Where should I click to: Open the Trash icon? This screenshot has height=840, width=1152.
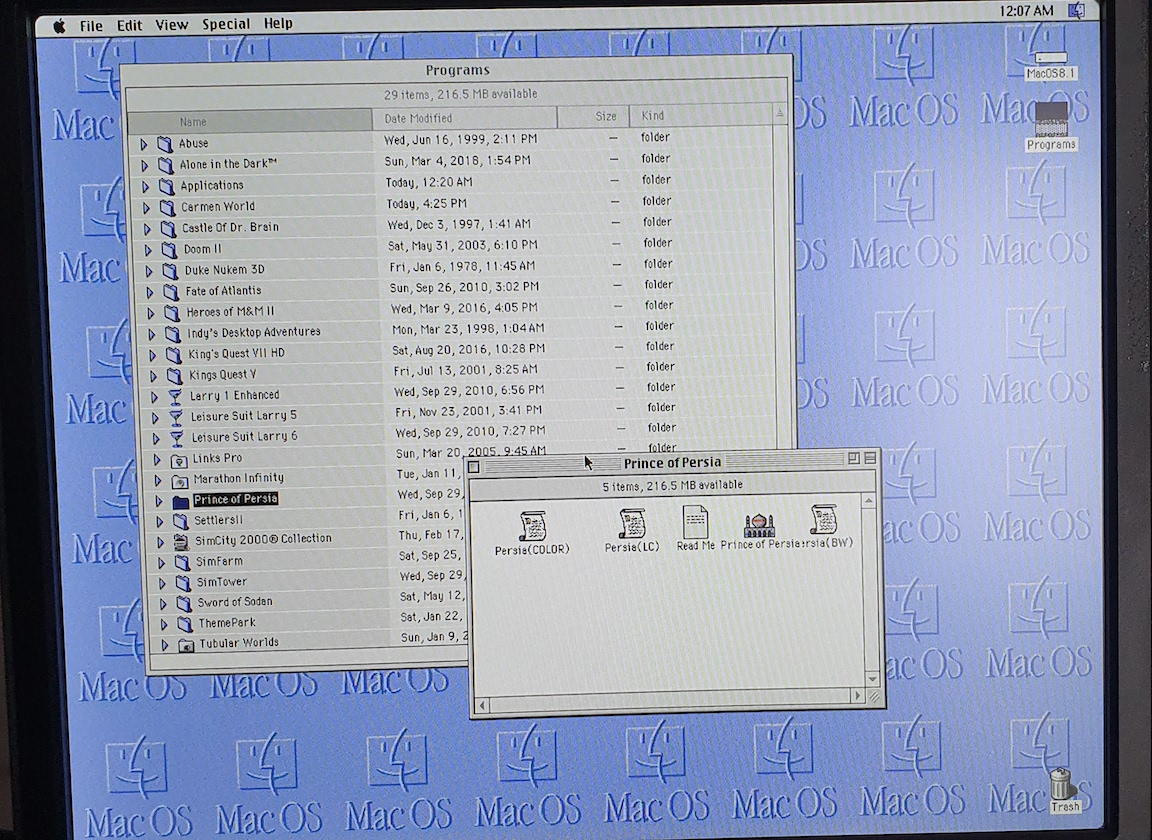(1063, 784)
